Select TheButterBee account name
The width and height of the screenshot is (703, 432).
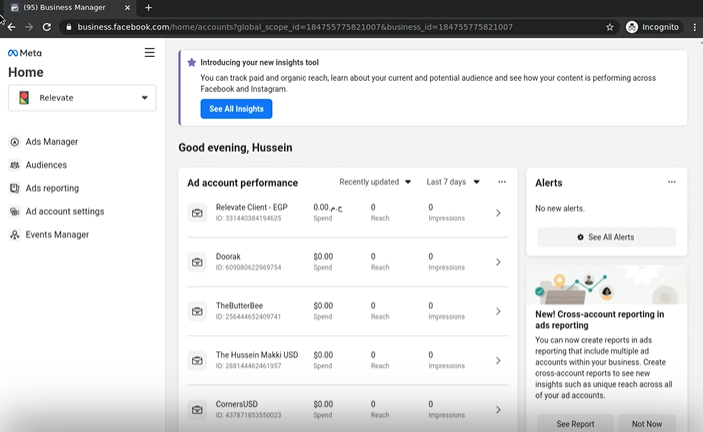[x=239, y=306]
